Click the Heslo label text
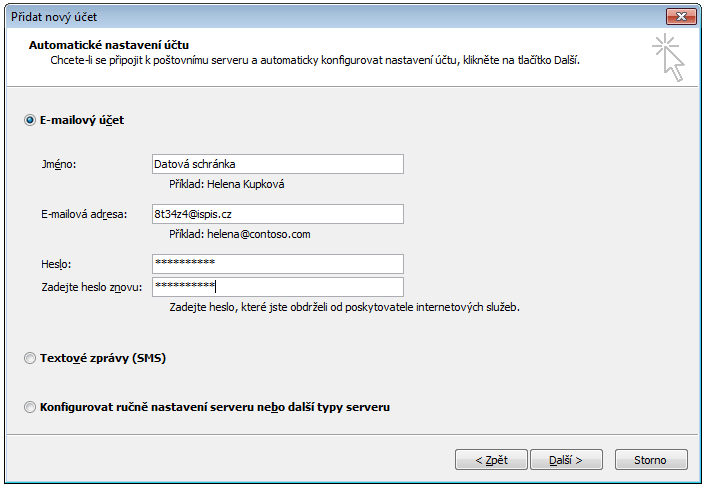The image size is (706, 488). click(x=56, y=264)
